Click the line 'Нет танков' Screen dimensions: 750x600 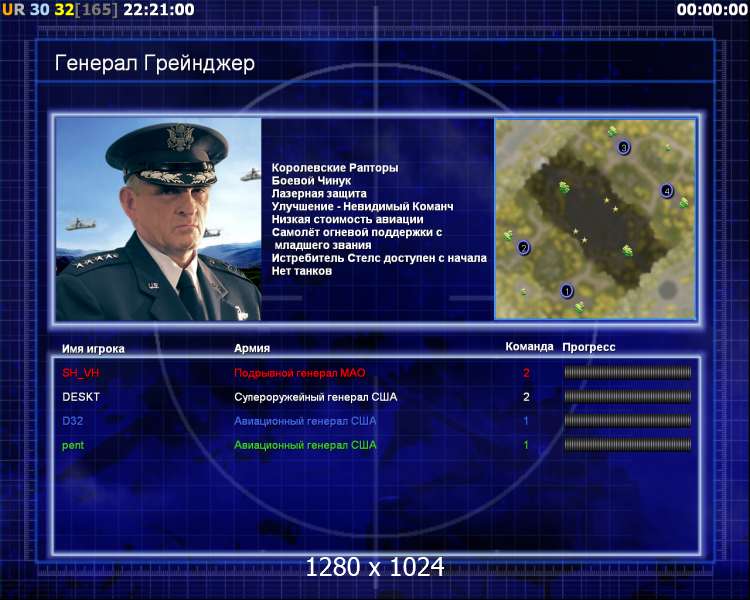(x=302, y=271)
